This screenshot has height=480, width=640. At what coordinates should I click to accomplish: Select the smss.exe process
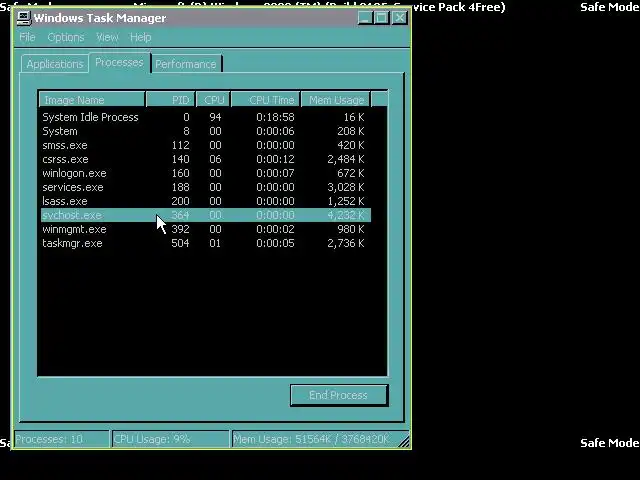(206, 145)
